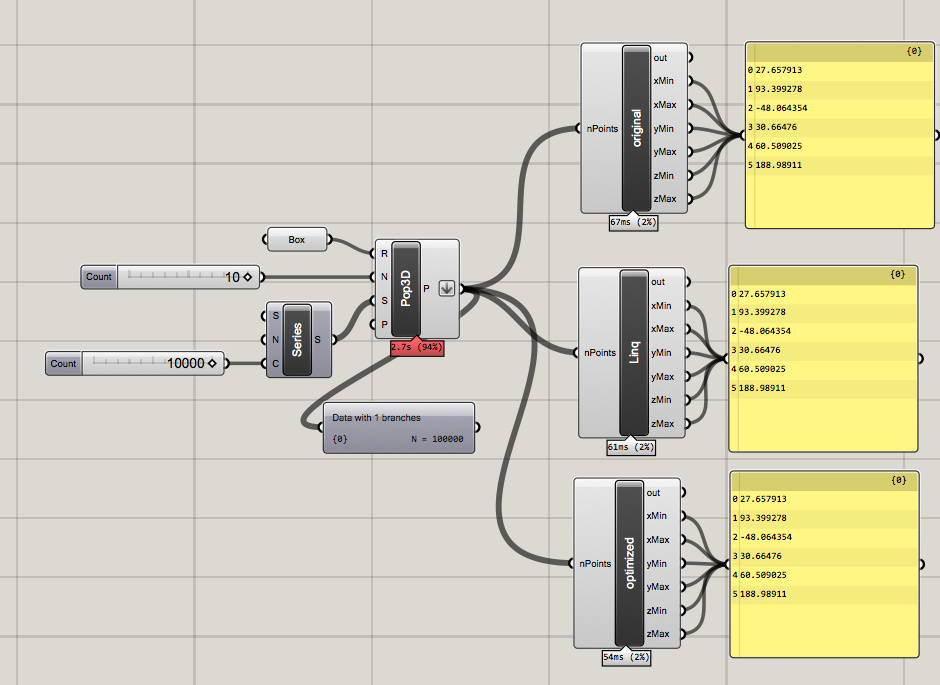Click the zMax output on optimized component

click(x=658, y=633)
